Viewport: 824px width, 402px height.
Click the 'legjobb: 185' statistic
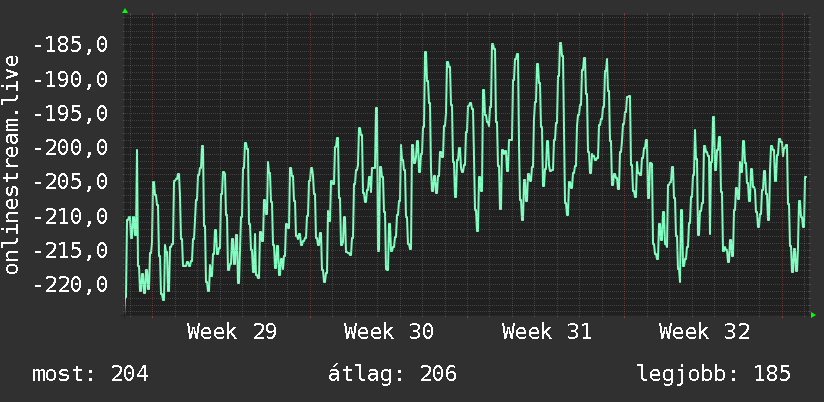point(714,374)
